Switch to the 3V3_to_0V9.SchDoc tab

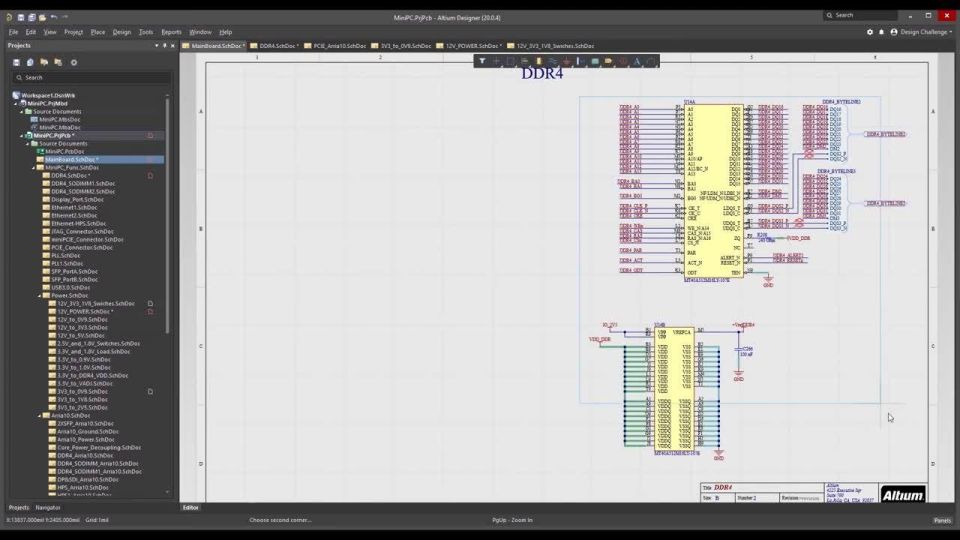[401, 46]
